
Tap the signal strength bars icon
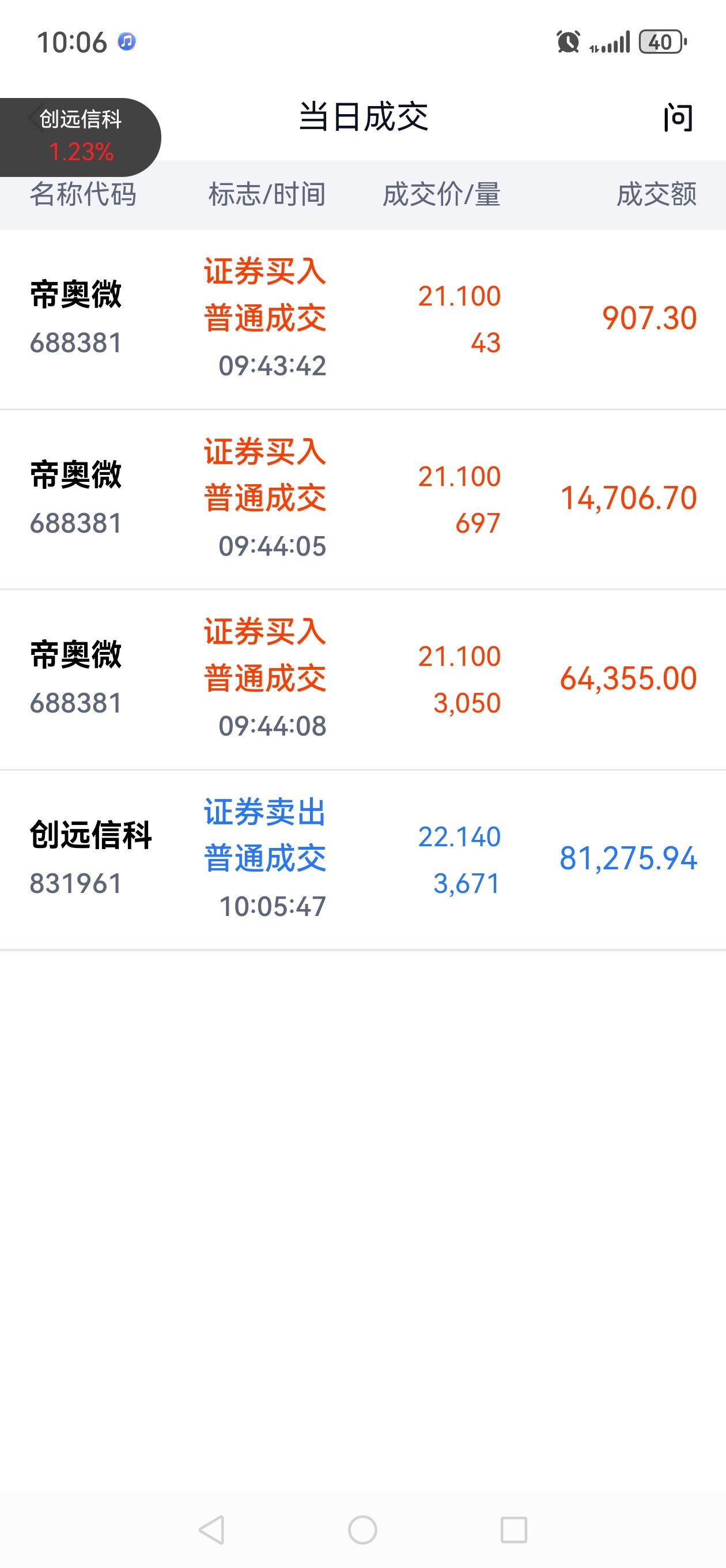610,43
